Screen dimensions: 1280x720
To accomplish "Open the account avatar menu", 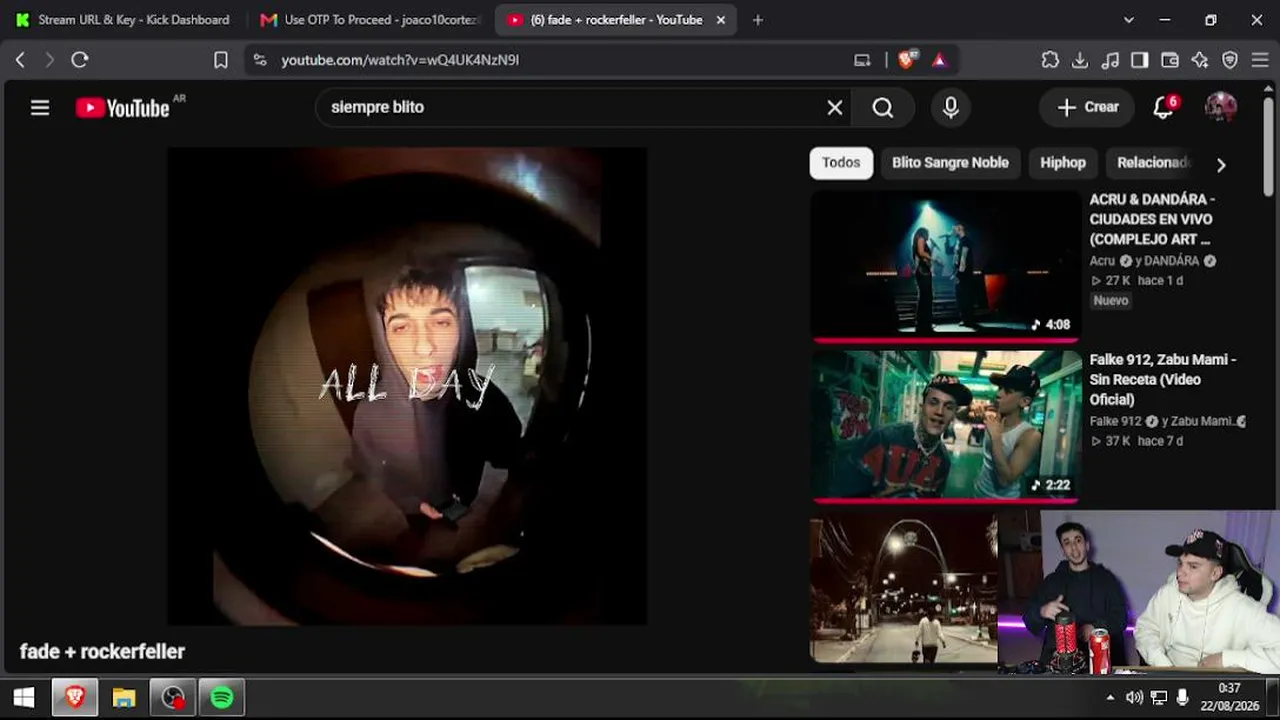I will [1220, 107].
